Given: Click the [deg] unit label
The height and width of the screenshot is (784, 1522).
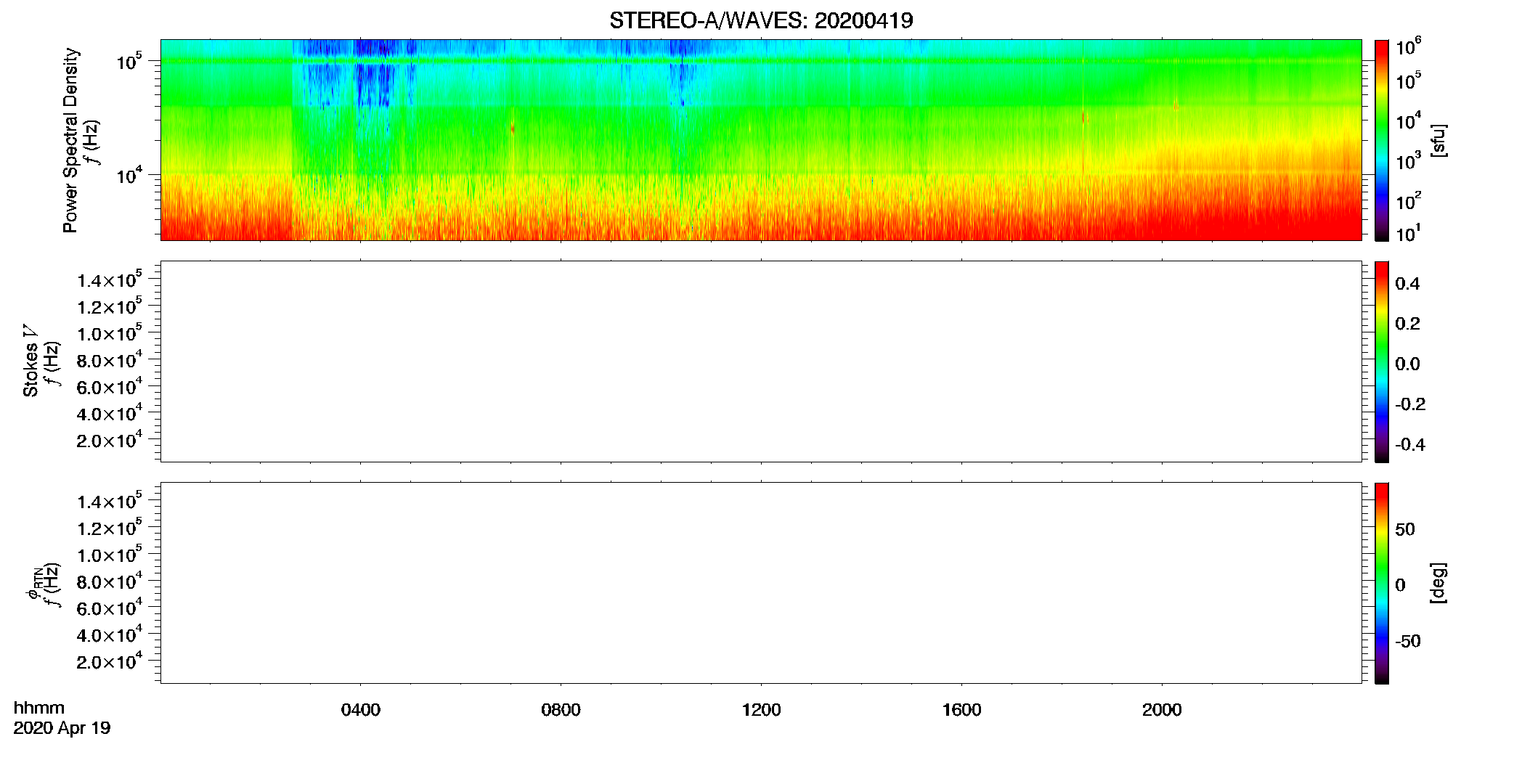Looking at the screenshot, I should (1438, 583).
